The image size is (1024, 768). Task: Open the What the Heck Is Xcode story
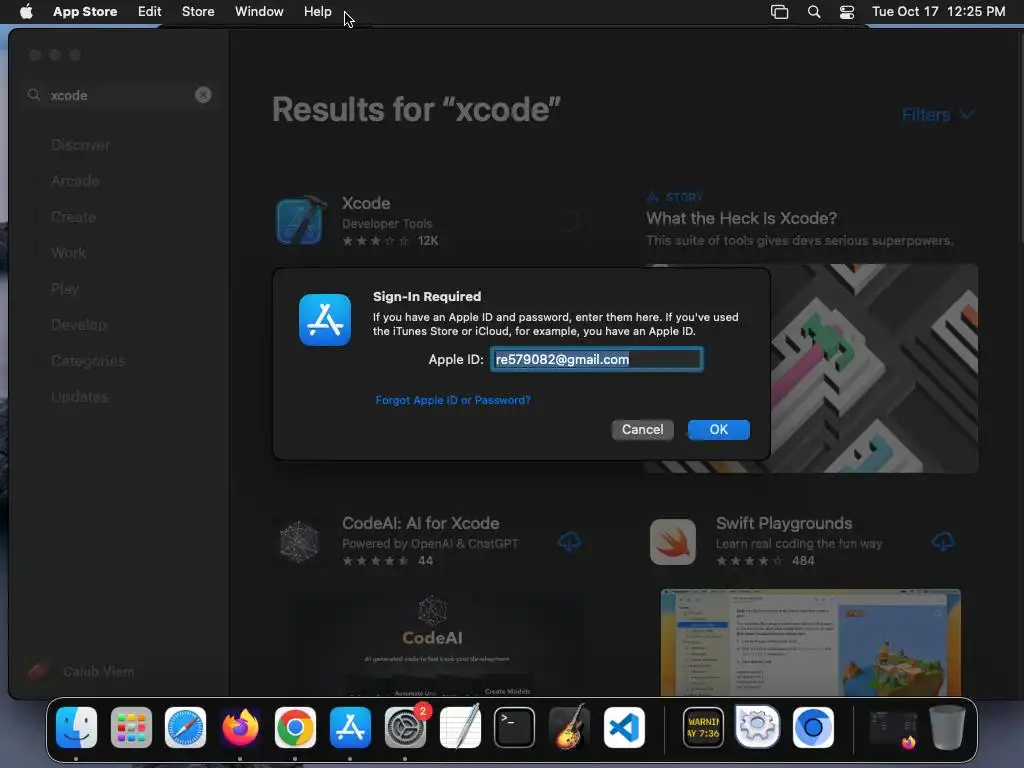[x=741, y=218]
